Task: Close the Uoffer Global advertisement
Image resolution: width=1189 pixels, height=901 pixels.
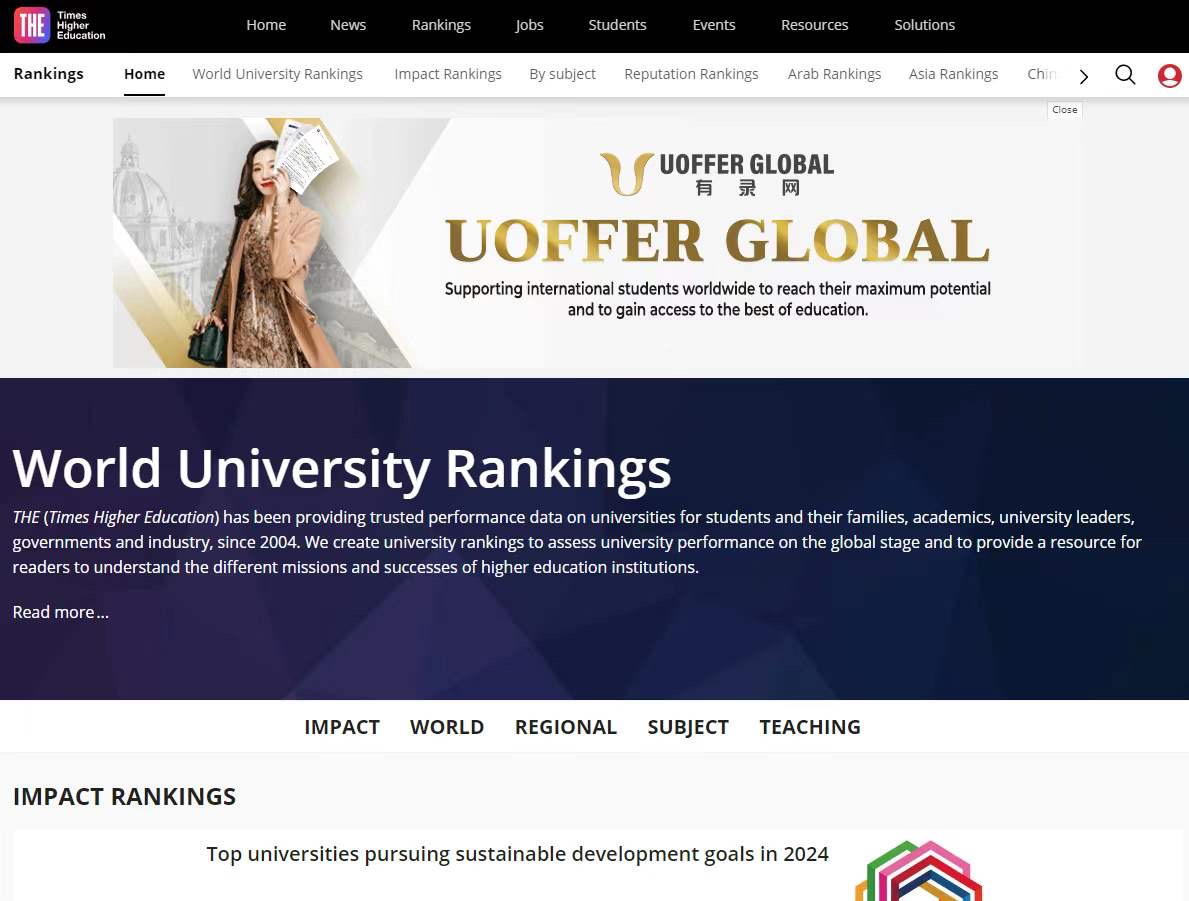Action: pyautogui.click(x=1065, y=110)
